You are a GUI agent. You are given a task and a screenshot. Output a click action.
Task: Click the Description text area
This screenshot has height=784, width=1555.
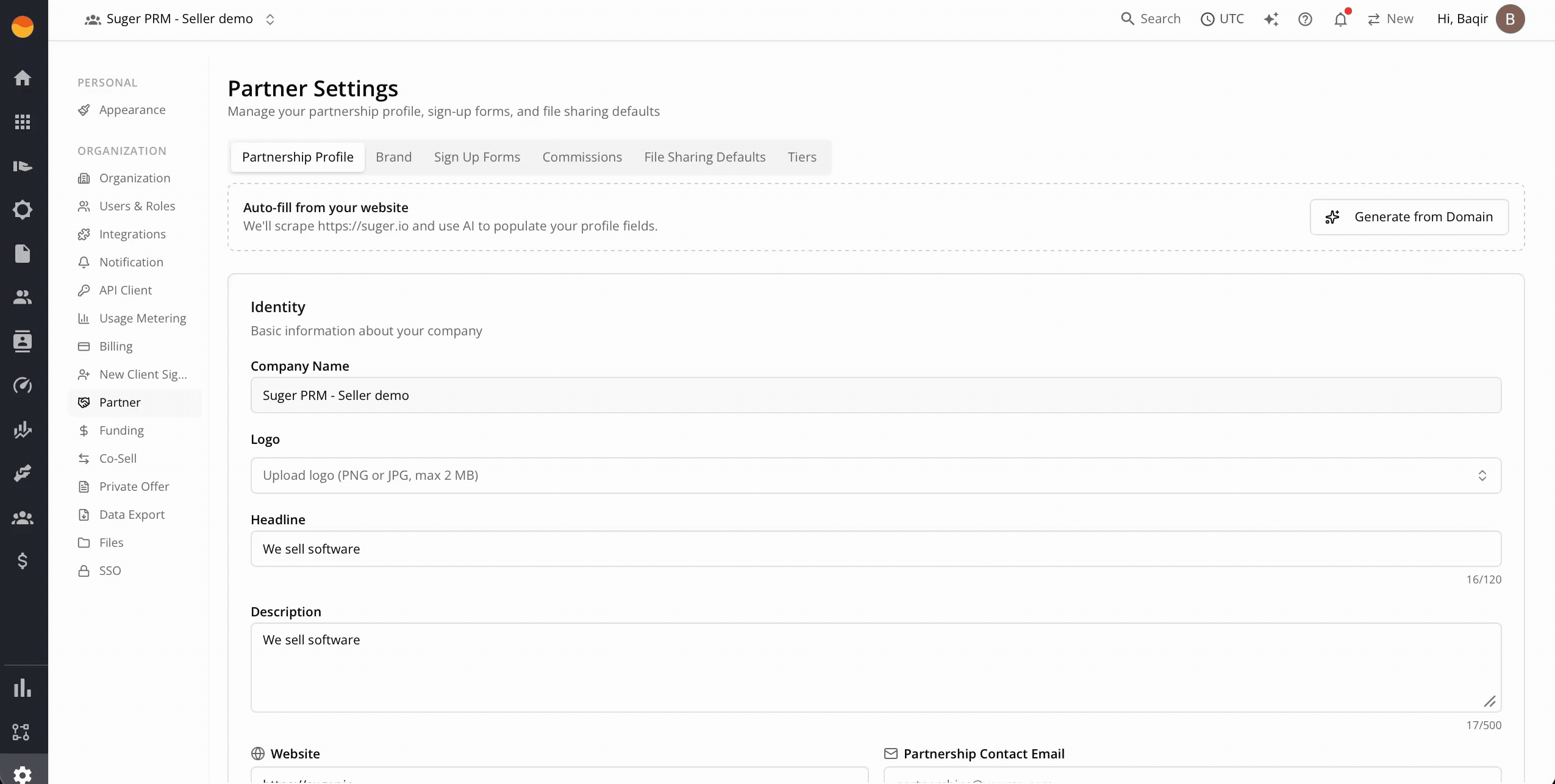tap(876, 668)
